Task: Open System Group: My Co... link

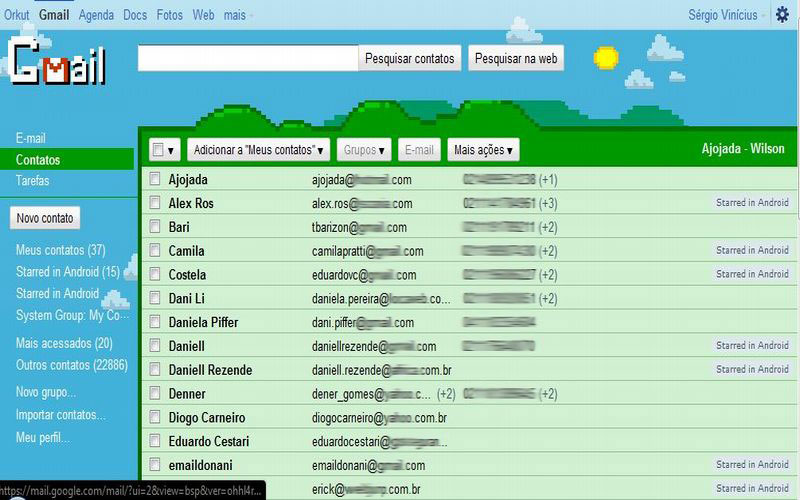Action: tap(72, 315)
